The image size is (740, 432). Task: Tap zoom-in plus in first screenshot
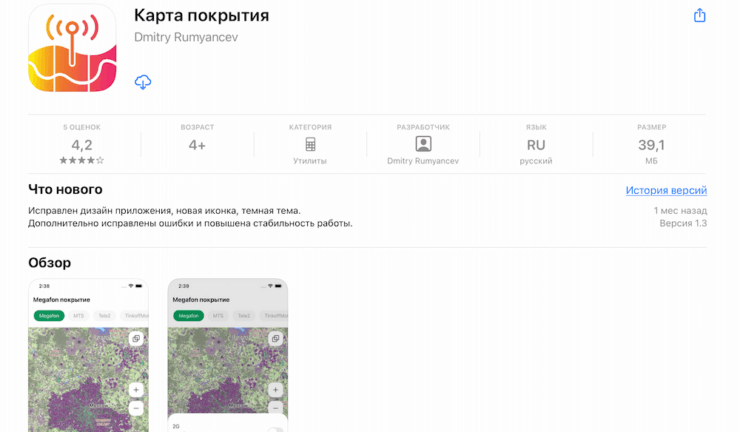pos(136,390)
